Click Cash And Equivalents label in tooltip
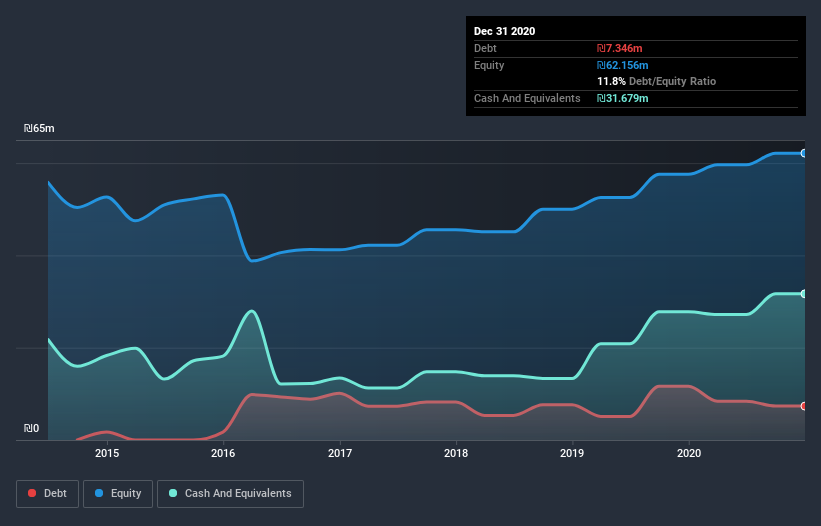The width and height of the screenshot is (821, 526). (x=527, y=98)
